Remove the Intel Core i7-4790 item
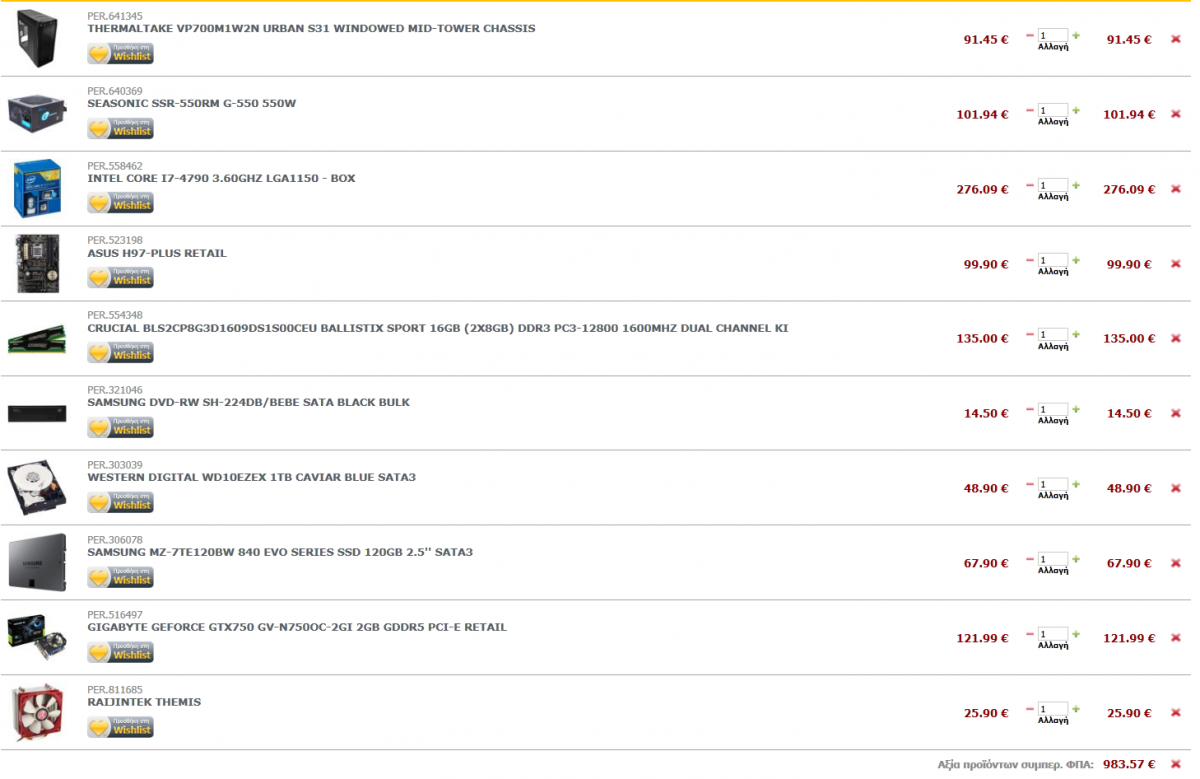Viewport: 1200px width, 779px height. pos(1176,189)
